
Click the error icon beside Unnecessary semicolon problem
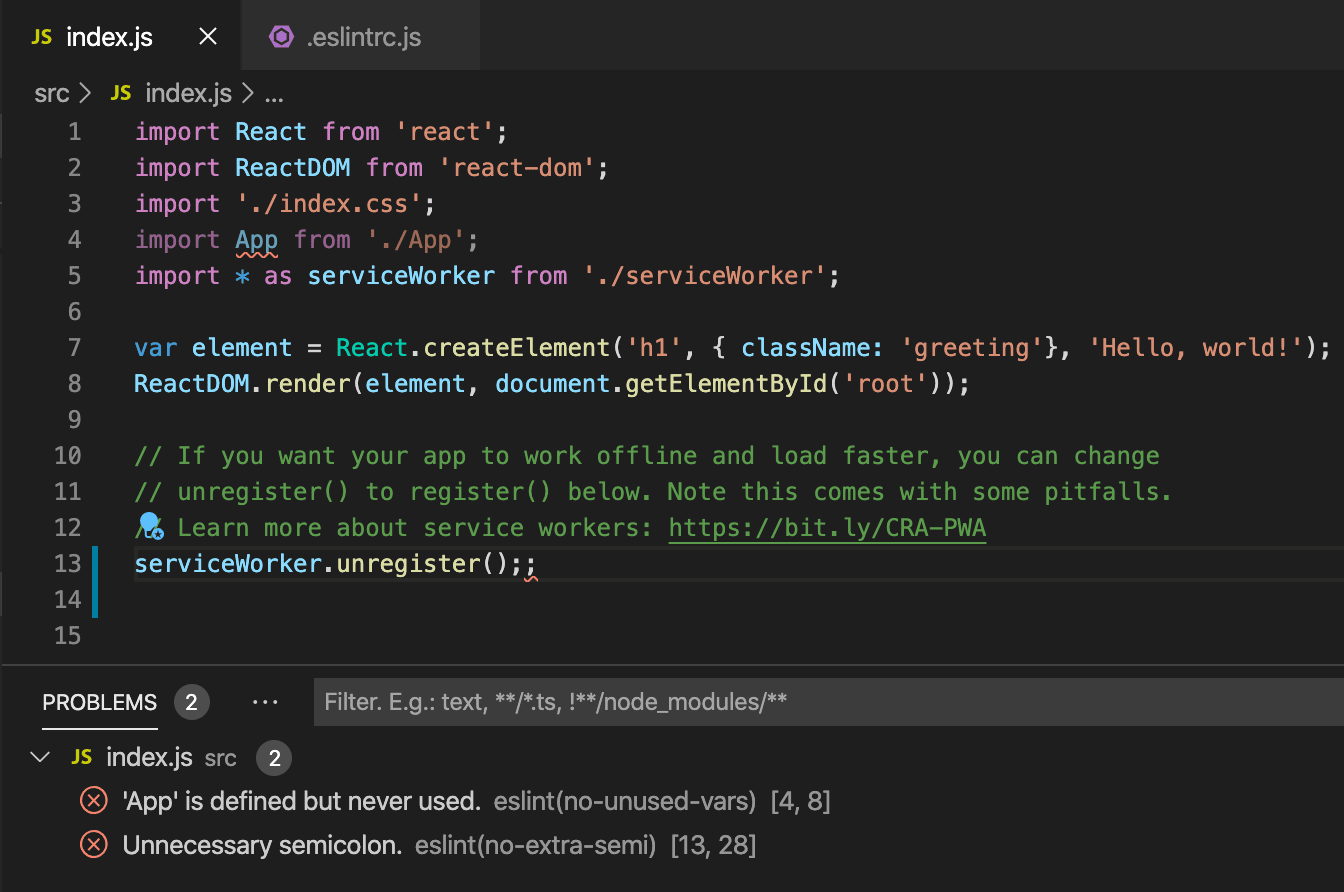(x=93, y=845)
